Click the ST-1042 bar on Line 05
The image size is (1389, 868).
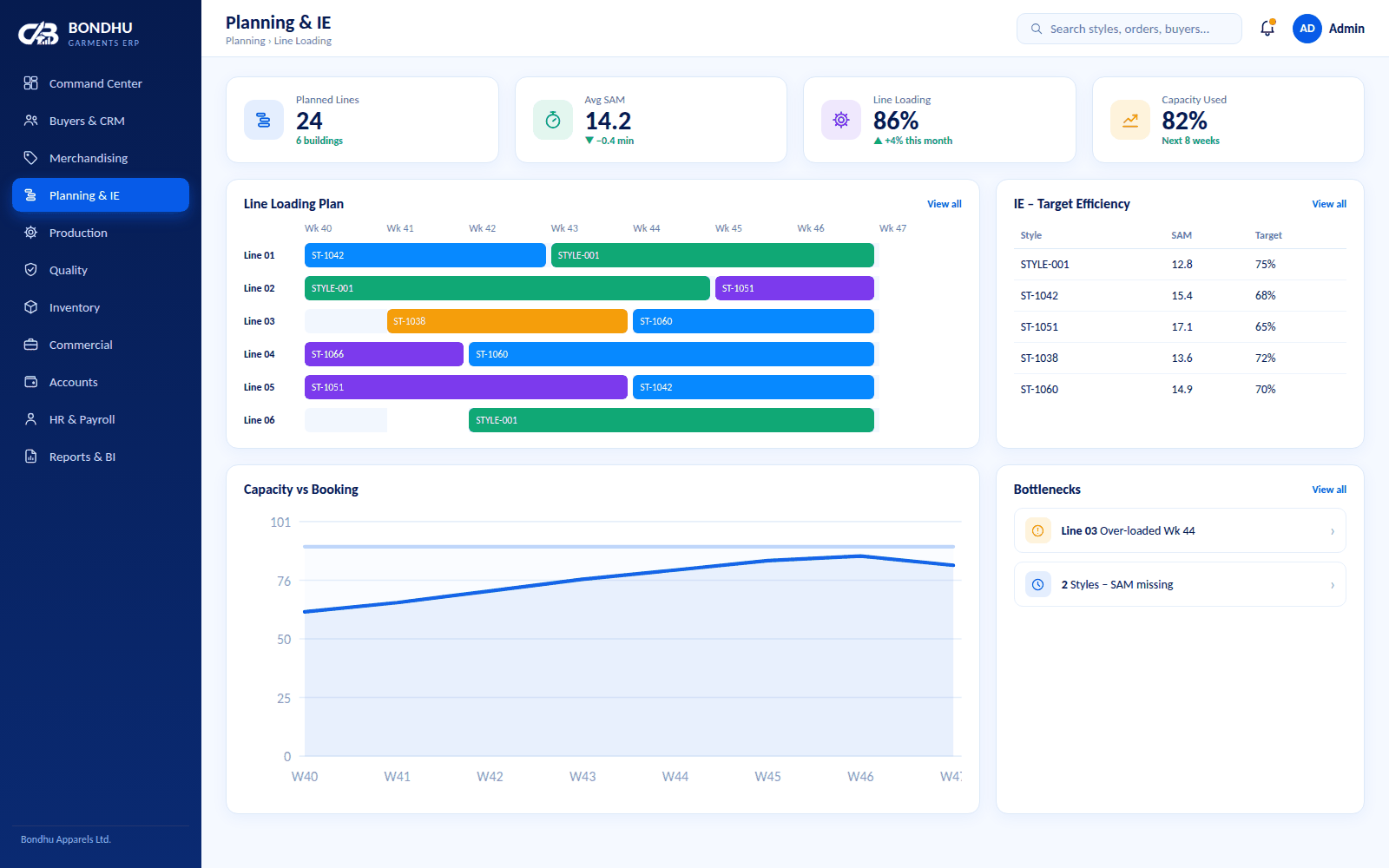coord(754,387)
